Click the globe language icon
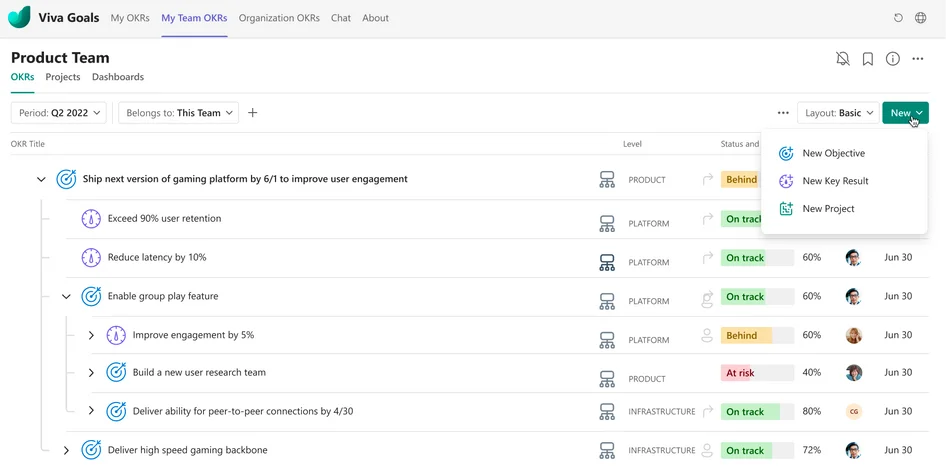Screen dimensions: 946x467 pyautogui.click(x=921, y=18)
